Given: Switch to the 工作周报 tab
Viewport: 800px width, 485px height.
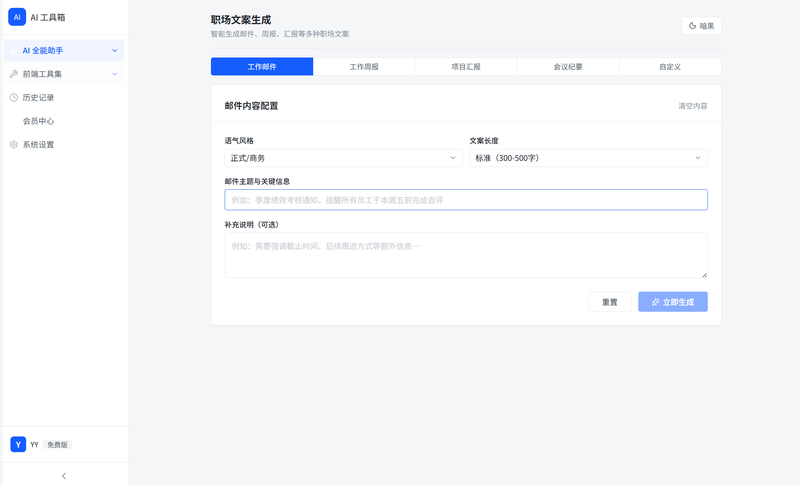Looking at the screenshot, I should pos(364,66).
